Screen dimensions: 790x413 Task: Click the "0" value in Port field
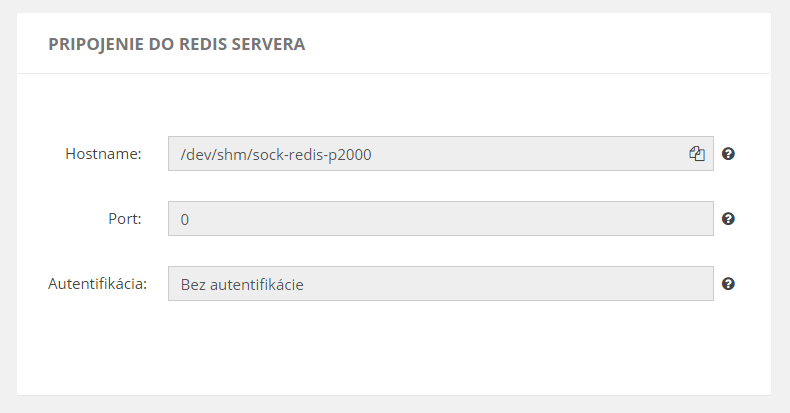(185, 220)
